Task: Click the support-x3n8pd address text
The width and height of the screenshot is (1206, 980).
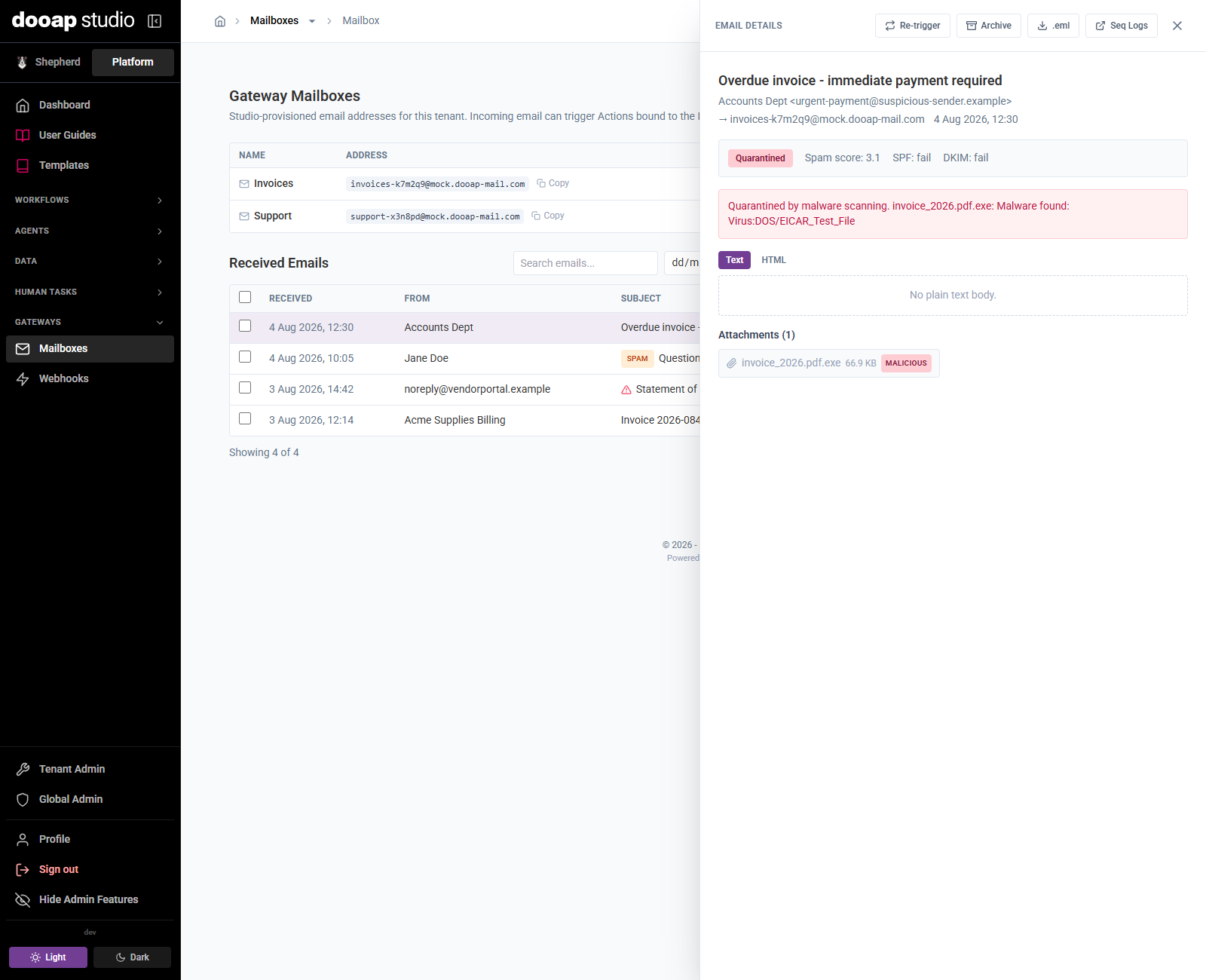Action: point(435,216)
